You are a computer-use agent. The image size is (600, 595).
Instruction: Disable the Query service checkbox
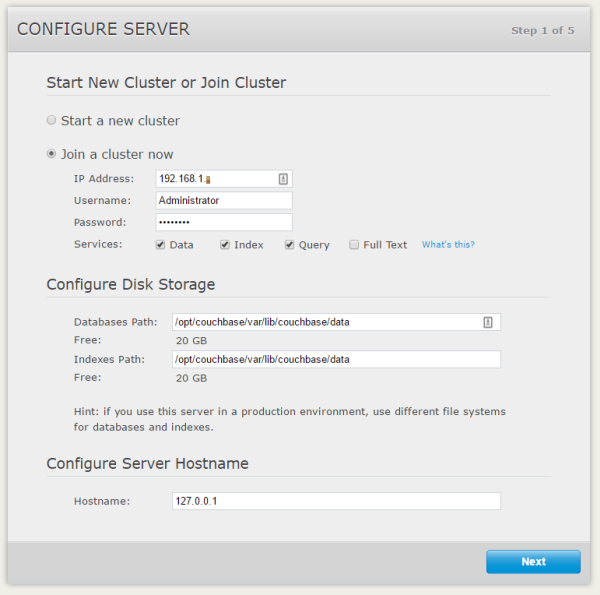coord(289,244)
